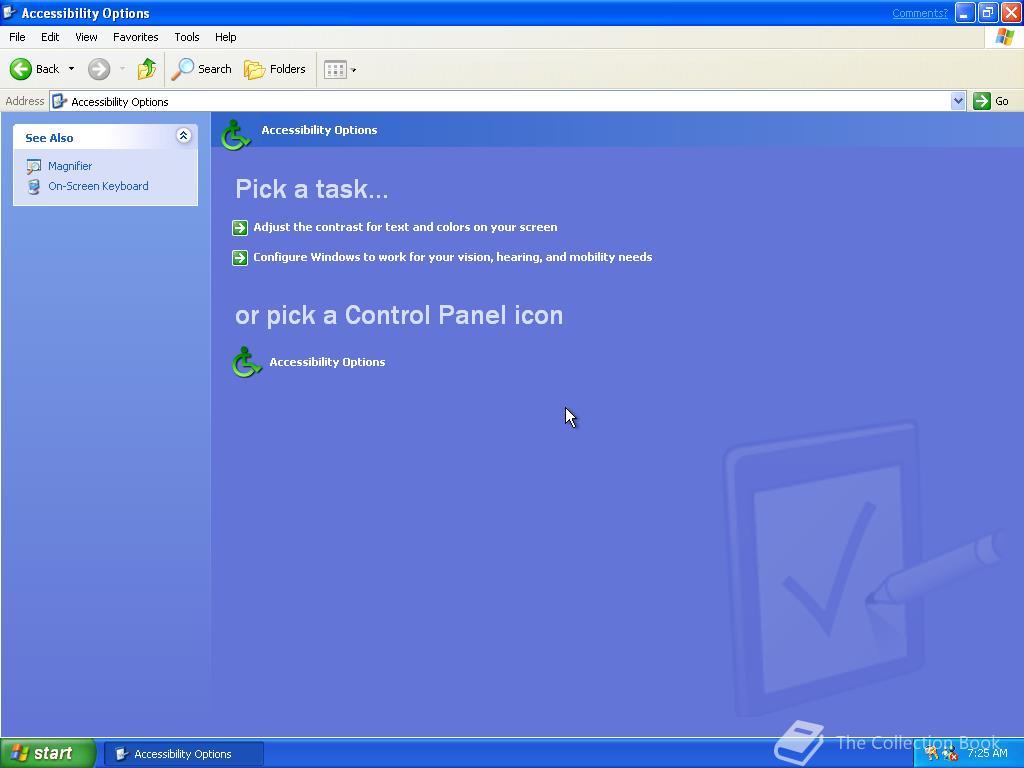
Task: Click the wheelchair icon in header banner
Action: (x=235, y=135)
